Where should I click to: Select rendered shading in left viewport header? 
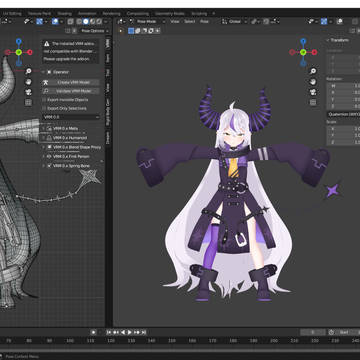[x=99, y=21]
